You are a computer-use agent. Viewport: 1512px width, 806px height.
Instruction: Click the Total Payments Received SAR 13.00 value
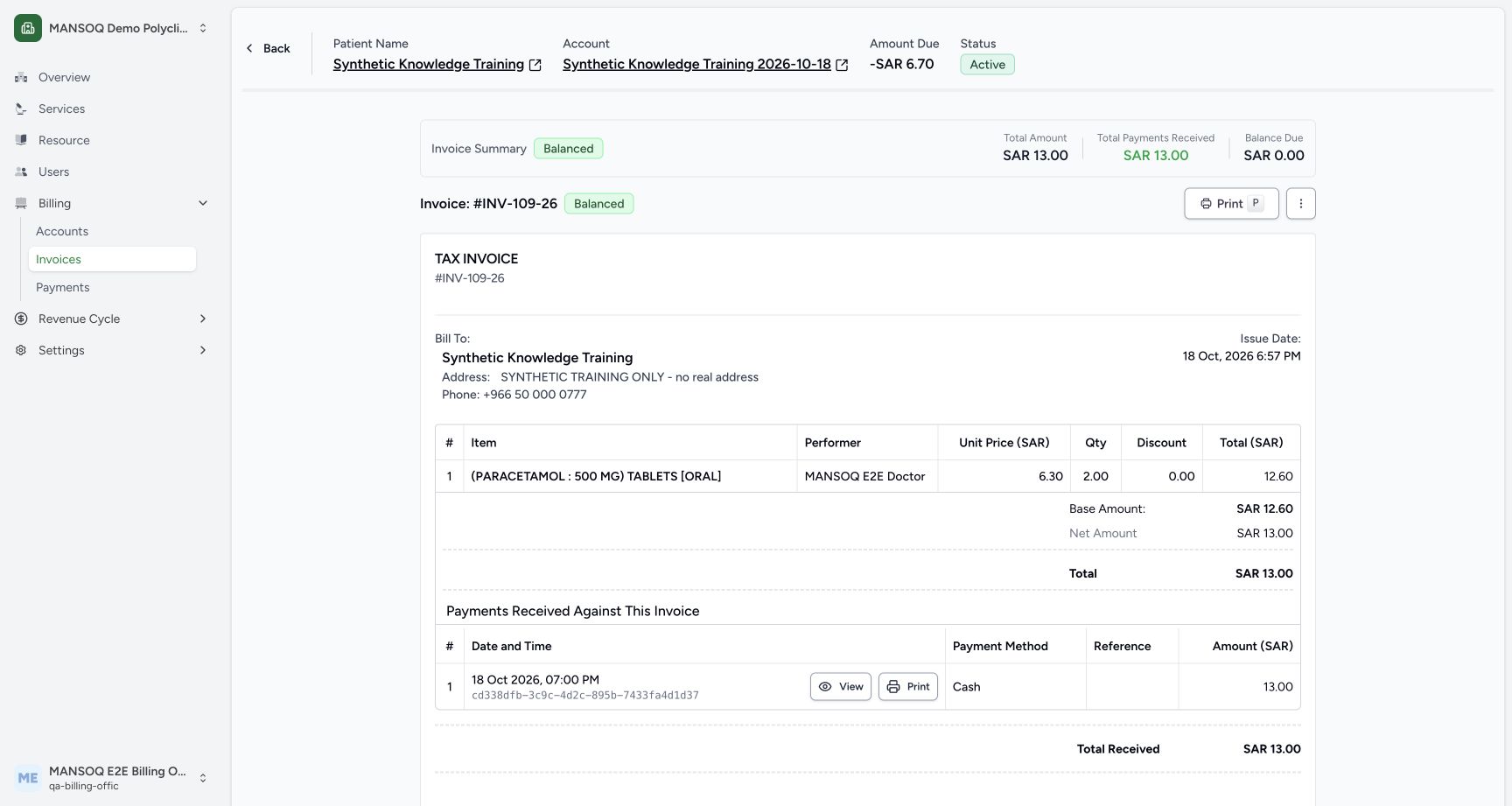tap(1155, 156)
